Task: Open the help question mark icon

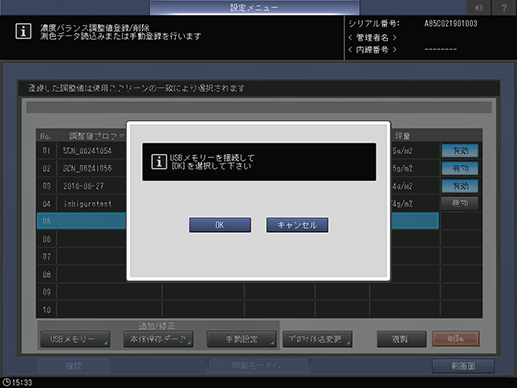Action: pos(504,7)
